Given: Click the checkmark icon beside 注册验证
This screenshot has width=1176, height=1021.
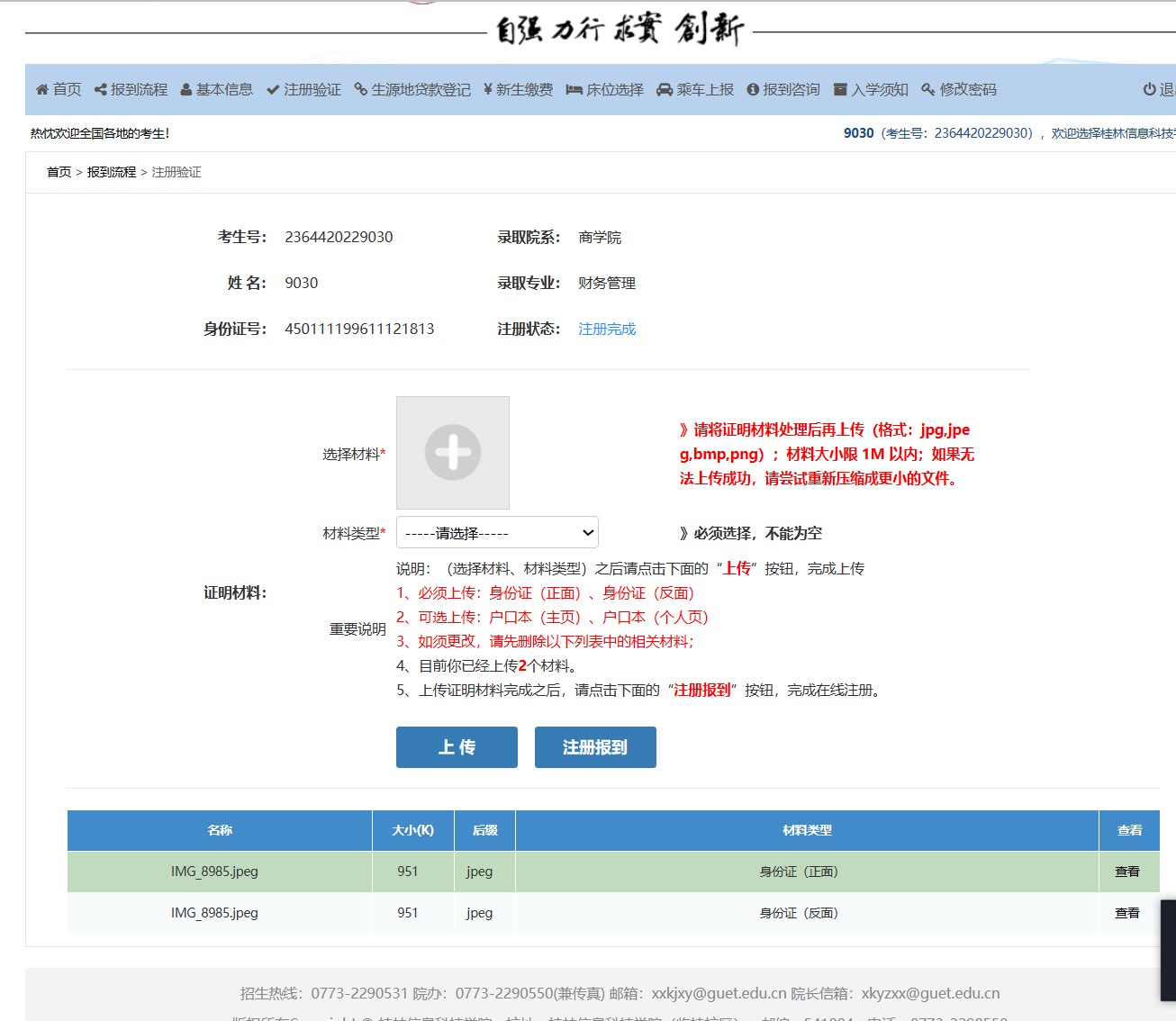Looking at the screenshot, I should pos(273,90).
